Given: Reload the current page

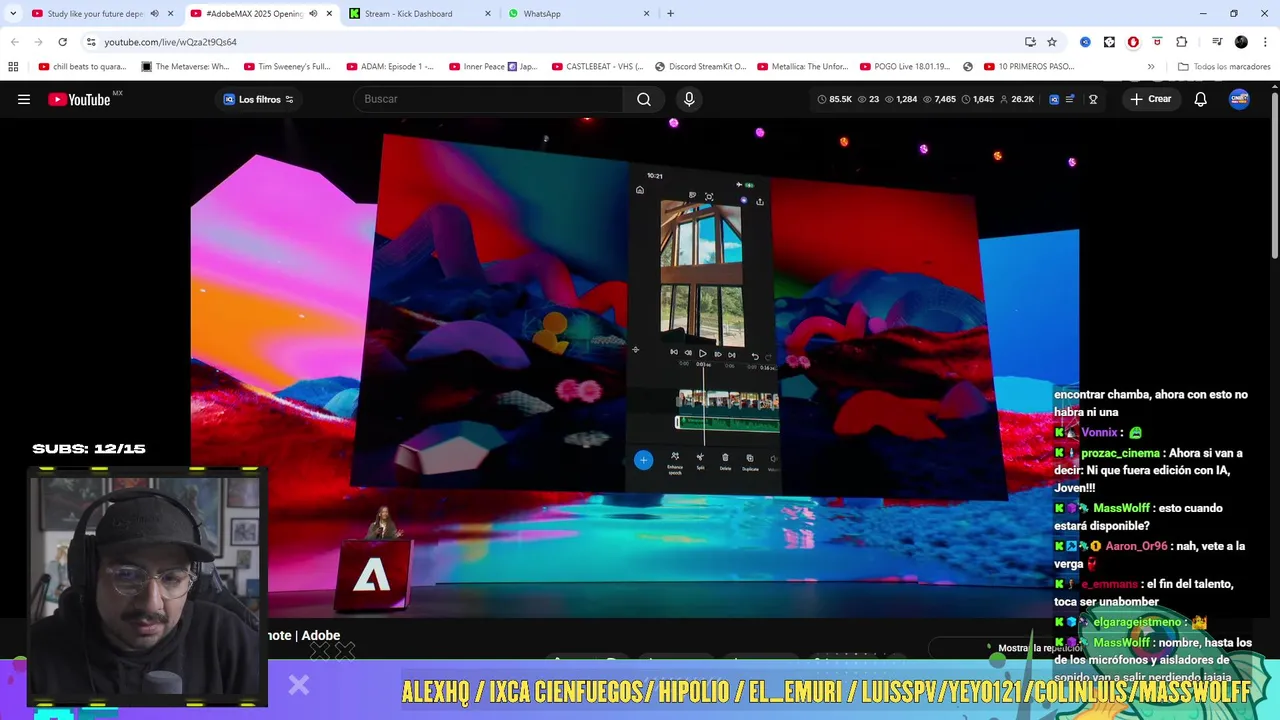Looking at the screenshot, I should (62, 42).
